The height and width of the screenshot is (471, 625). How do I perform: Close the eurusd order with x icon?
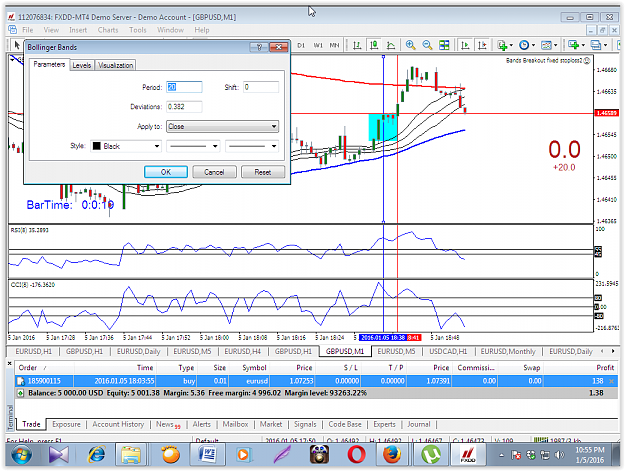tap(612, 381)
